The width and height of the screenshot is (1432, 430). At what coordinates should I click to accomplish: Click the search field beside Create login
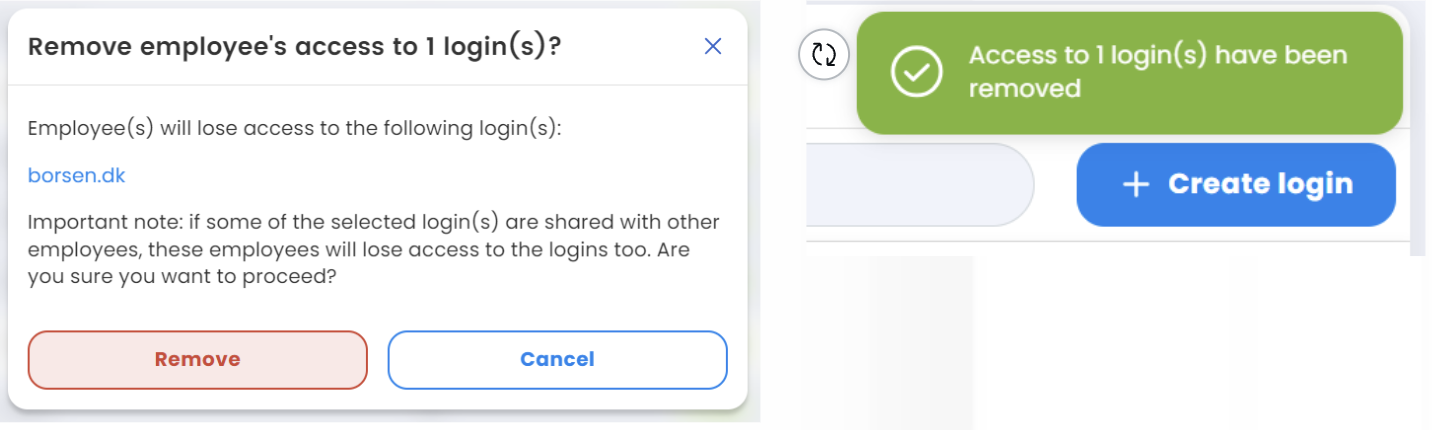tap(919, 184)
